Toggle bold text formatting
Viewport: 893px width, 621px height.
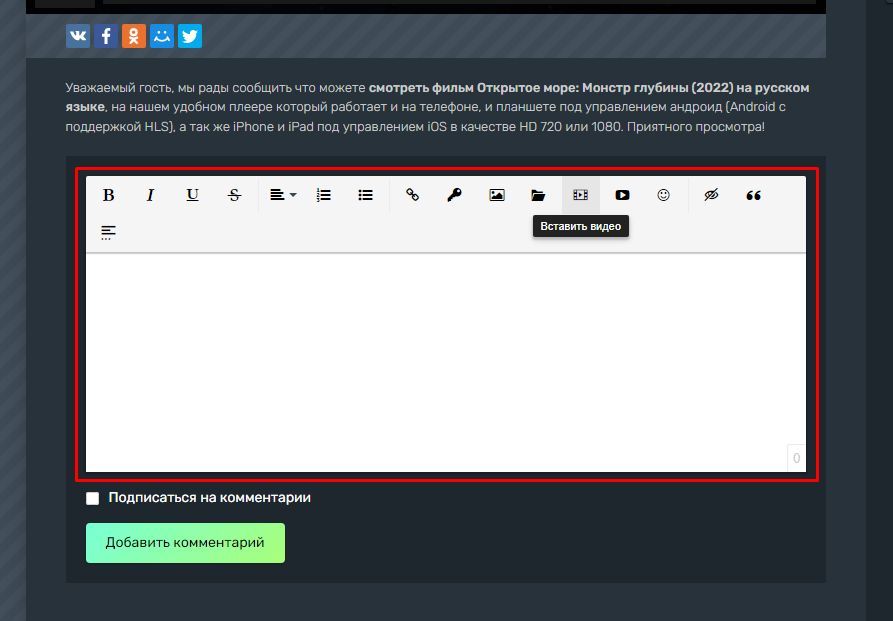coord(109,195)
